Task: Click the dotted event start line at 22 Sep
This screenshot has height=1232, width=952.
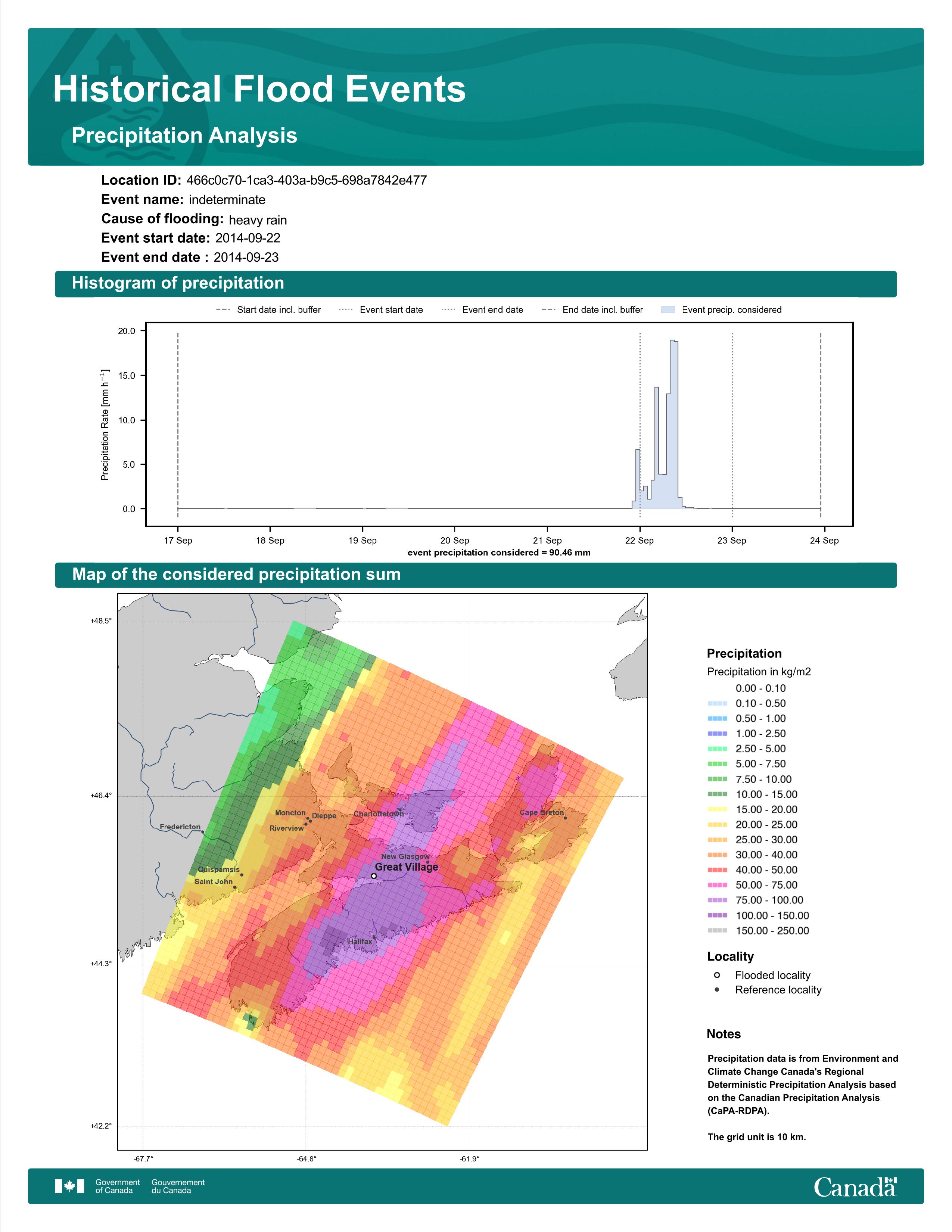Action: tap(640, 424)
